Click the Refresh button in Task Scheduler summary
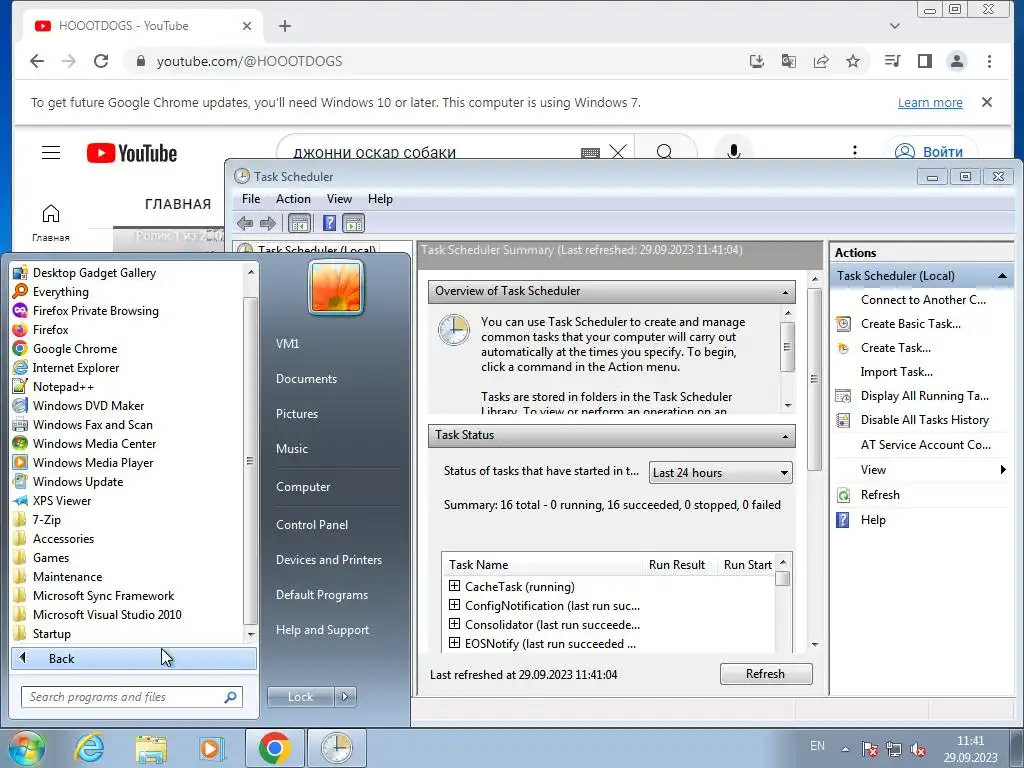 (x=766, y=674)
